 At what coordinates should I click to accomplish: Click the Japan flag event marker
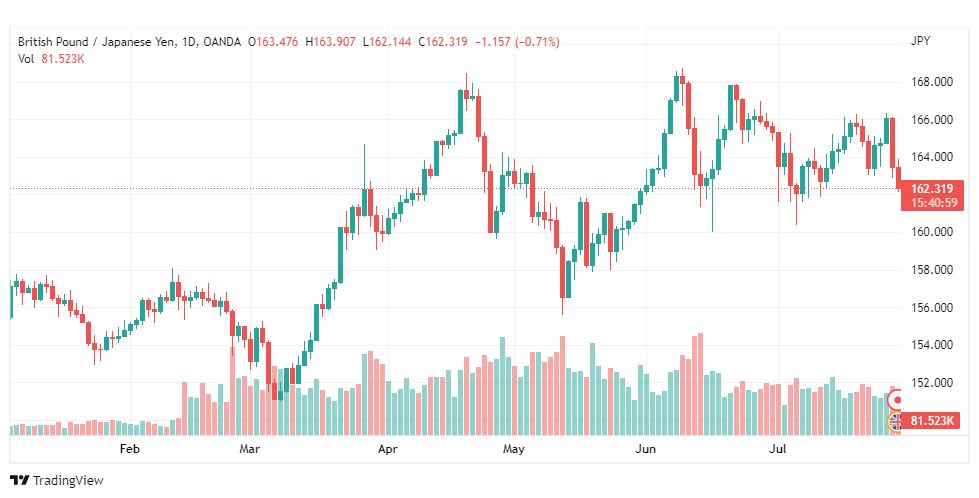[897, 400]
